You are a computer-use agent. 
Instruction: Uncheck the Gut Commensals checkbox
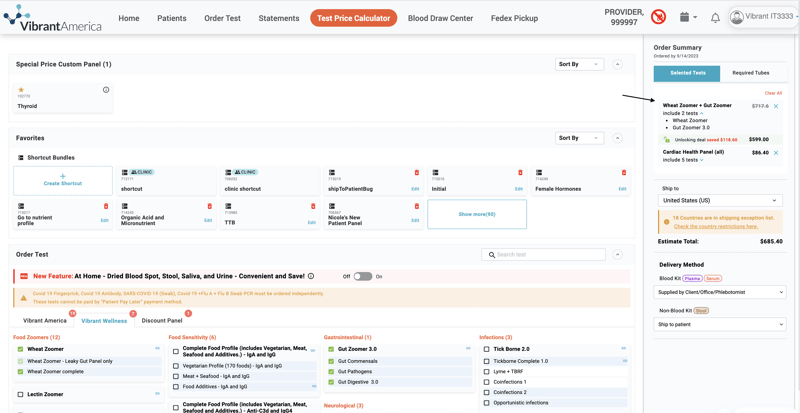pos(331,361)
